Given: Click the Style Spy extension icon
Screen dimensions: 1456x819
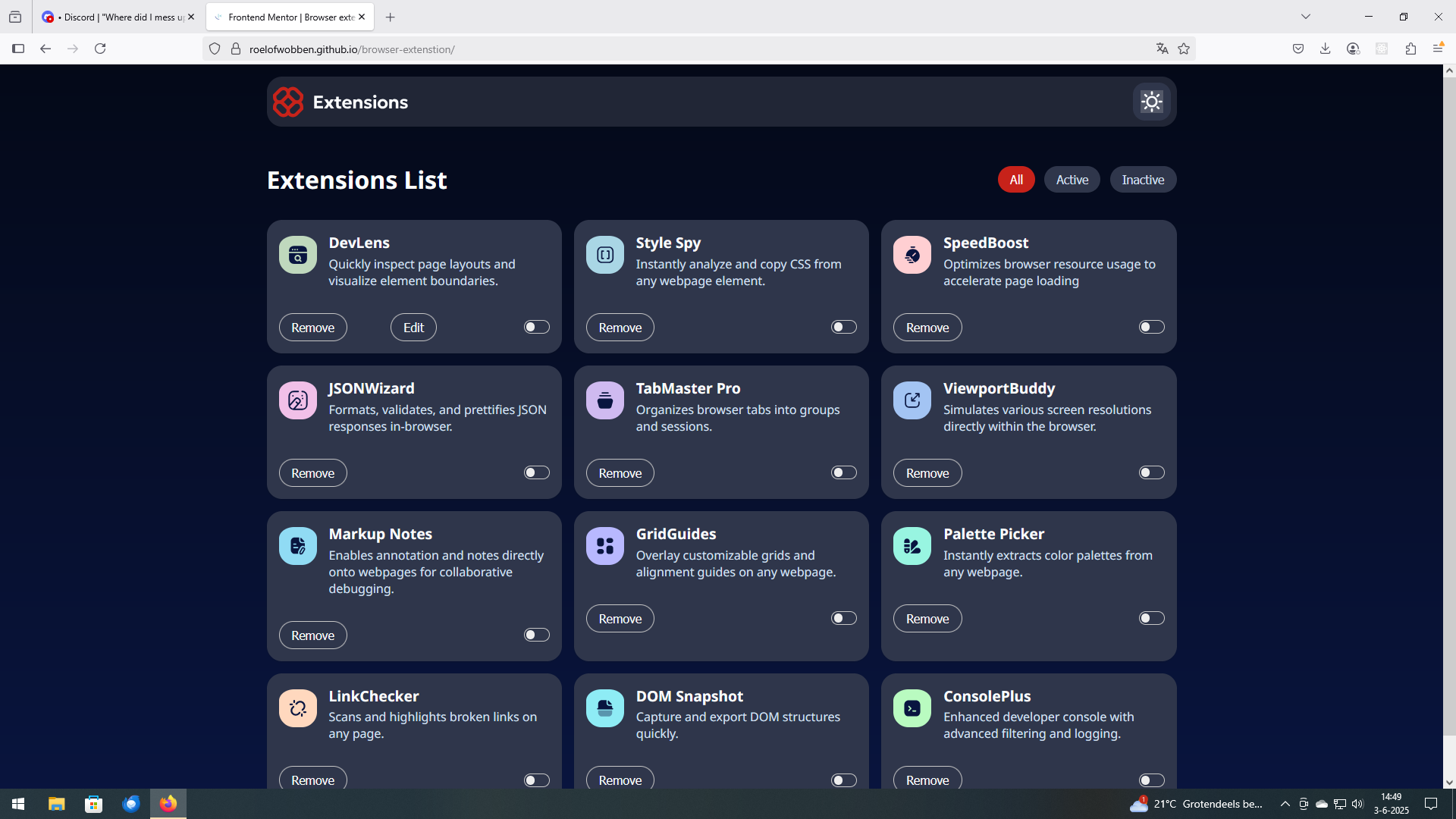Looking at the screenshot, I should (x=605, y=255).
